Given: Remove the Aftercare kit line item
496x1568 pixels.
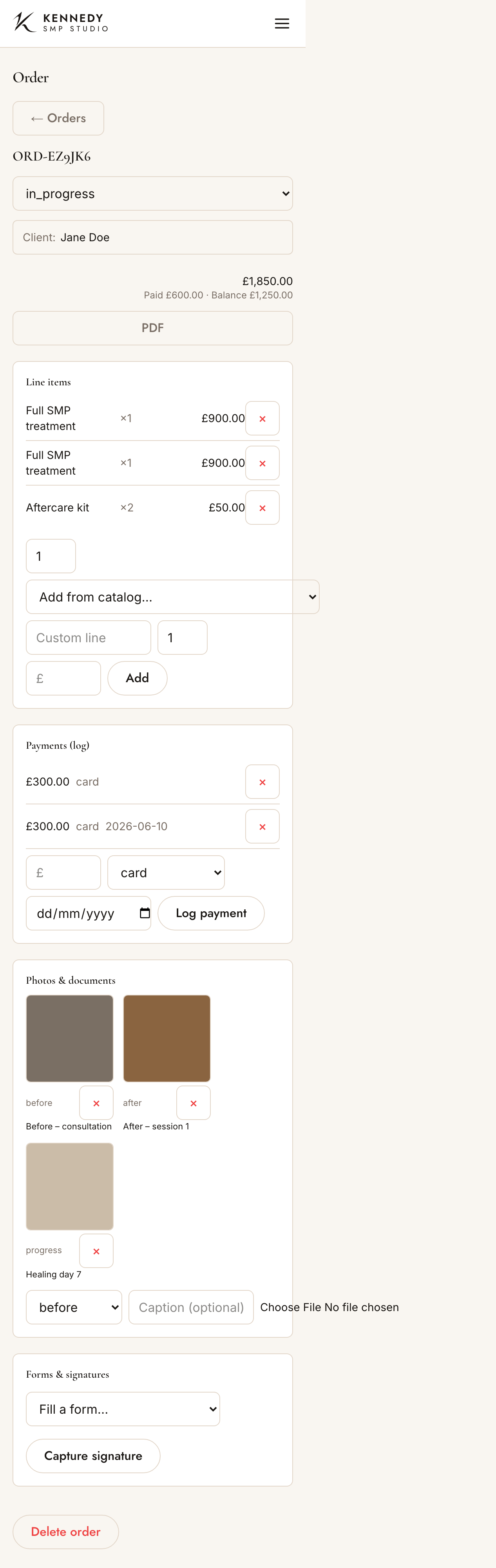Looking at the screenshot, I should [262, 508].
